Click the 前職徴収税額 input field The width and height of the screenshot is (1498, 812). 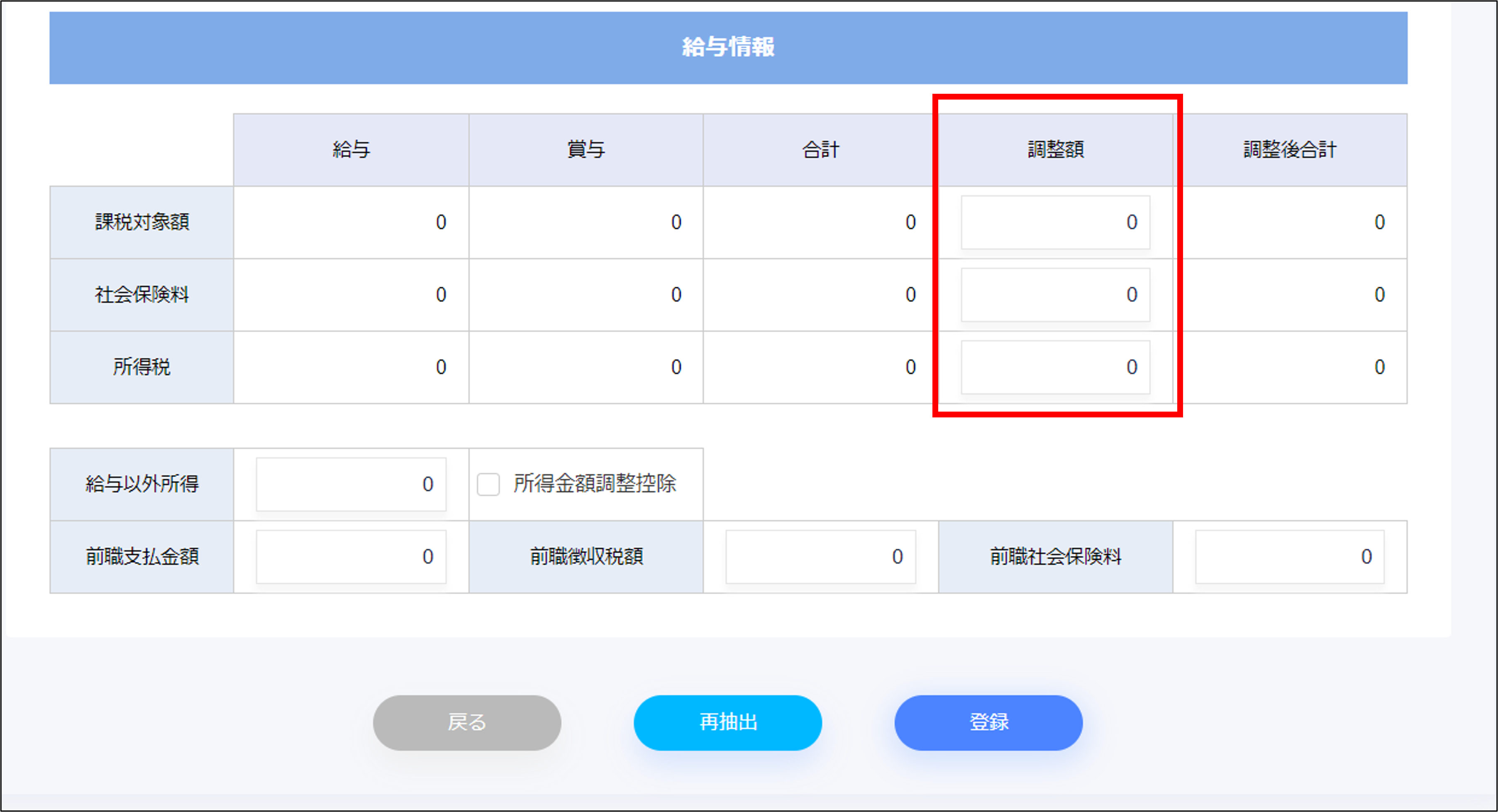pyautogui.click(x=820, y=557)
